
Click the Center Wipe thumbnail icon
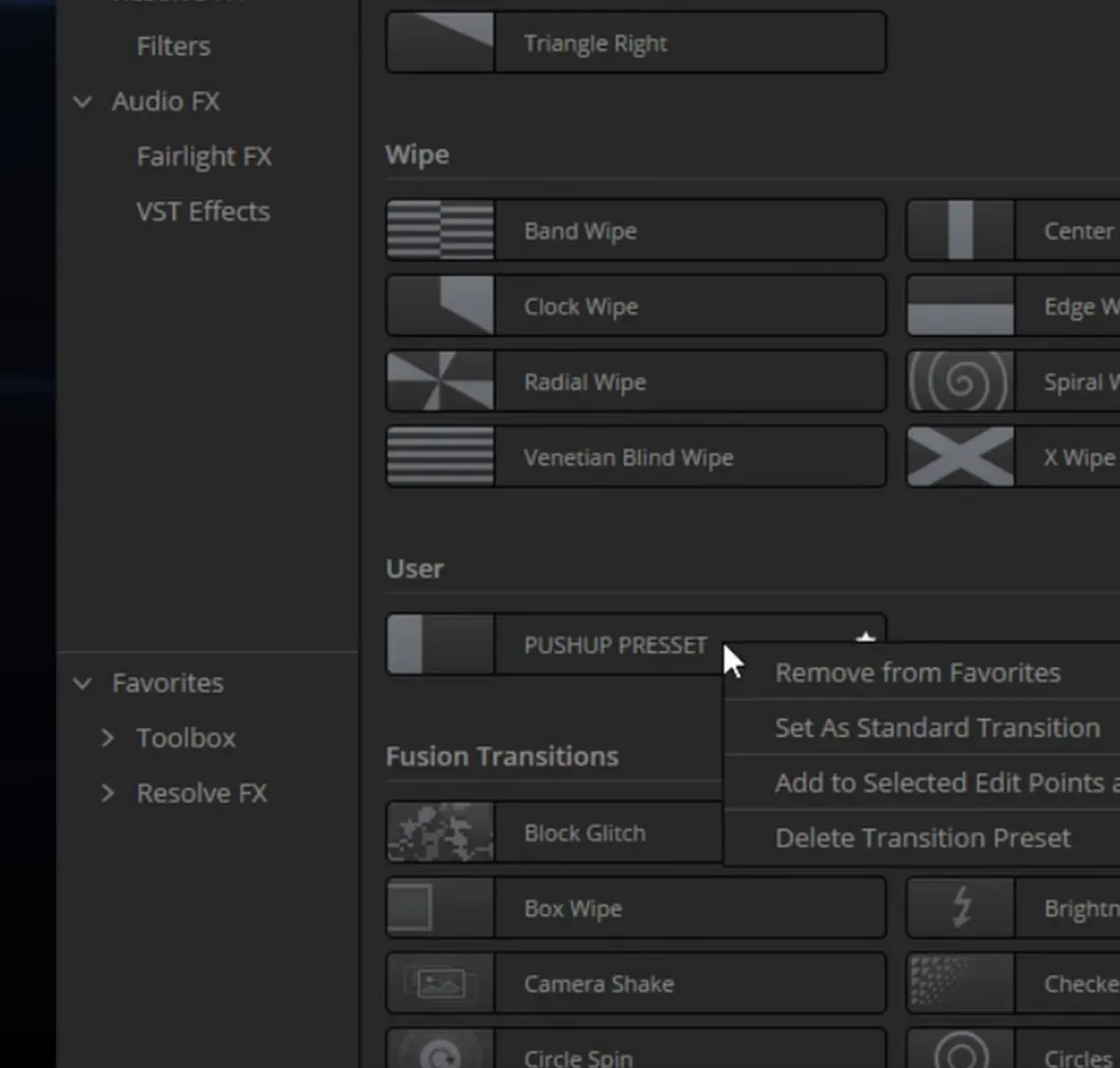960,230
